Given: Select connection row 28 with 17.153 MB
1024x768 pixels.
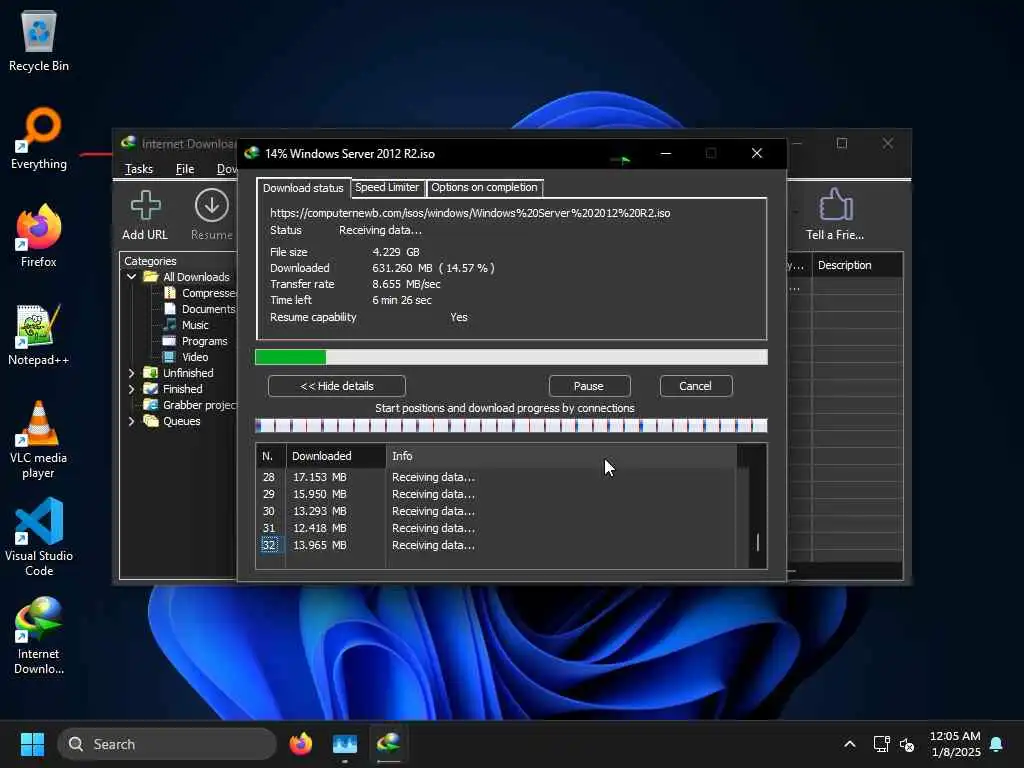Looking at the screenshot, I should 496,477.
